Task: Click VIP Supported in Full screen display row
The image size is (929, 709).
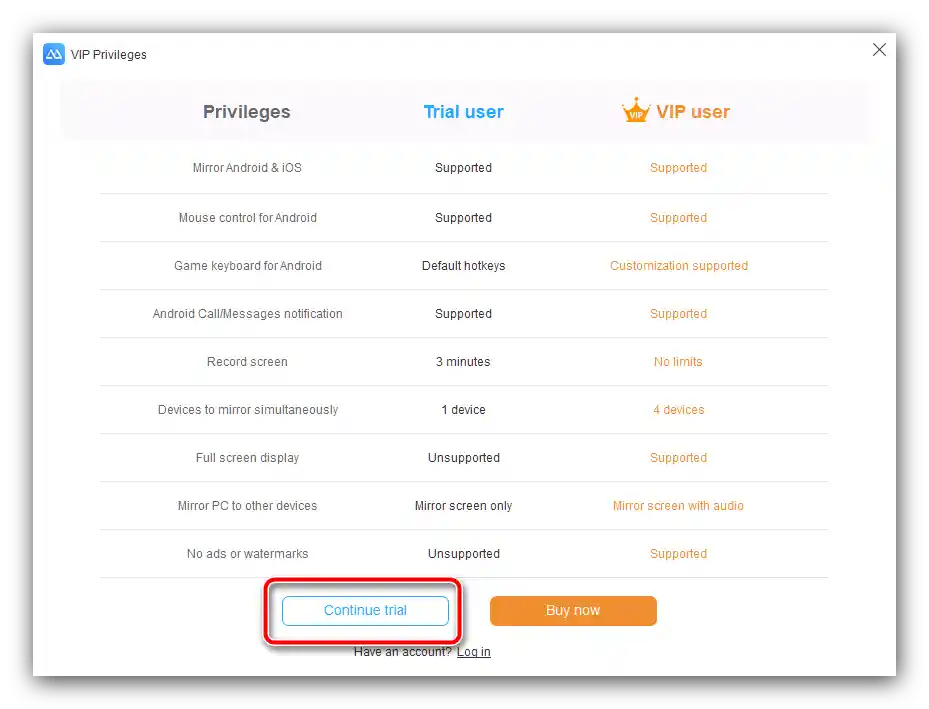Action: click(678, 457)
